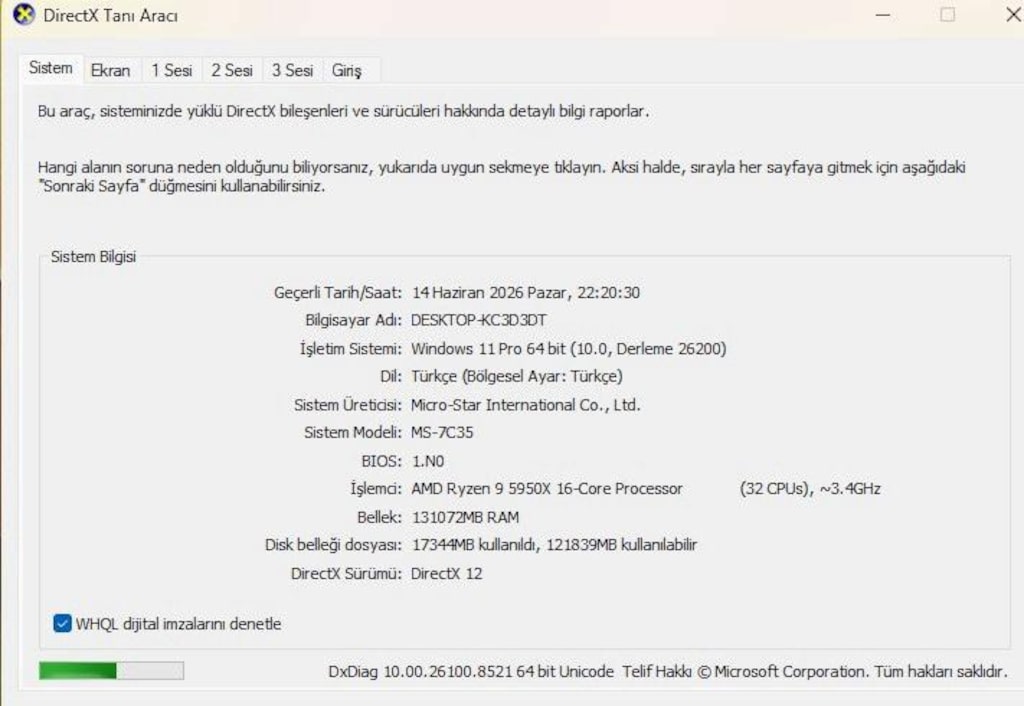Click the (32 CPUs), ~3.4GHz text
1024x706 pixels.
[x=810, y=489]
